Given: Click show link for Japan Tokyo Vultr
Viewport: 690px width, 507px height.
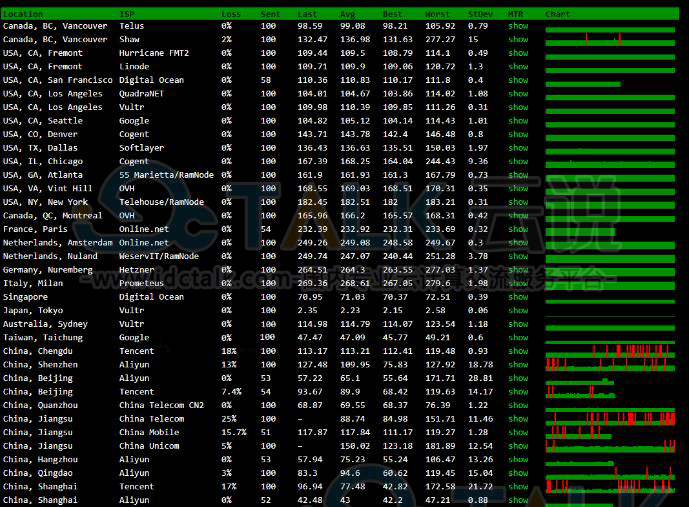Looking at the screenshot, I should (518, 311).
